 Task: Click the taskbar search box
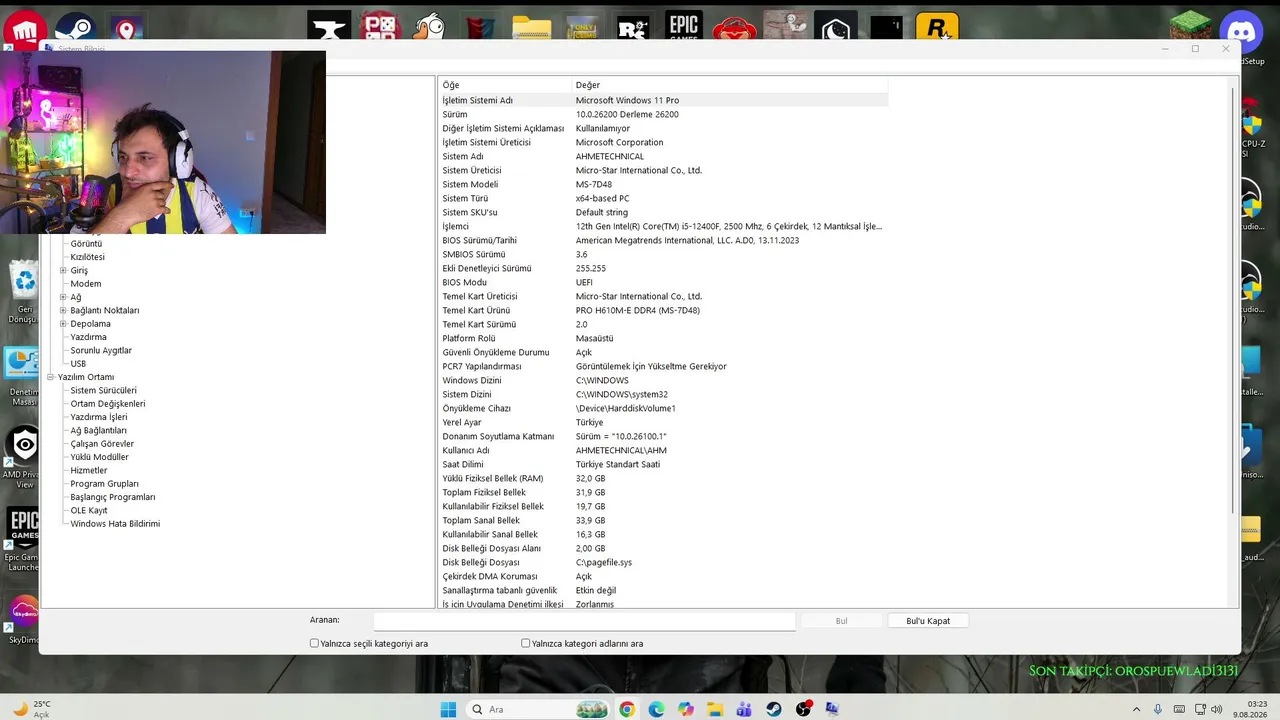539,709
